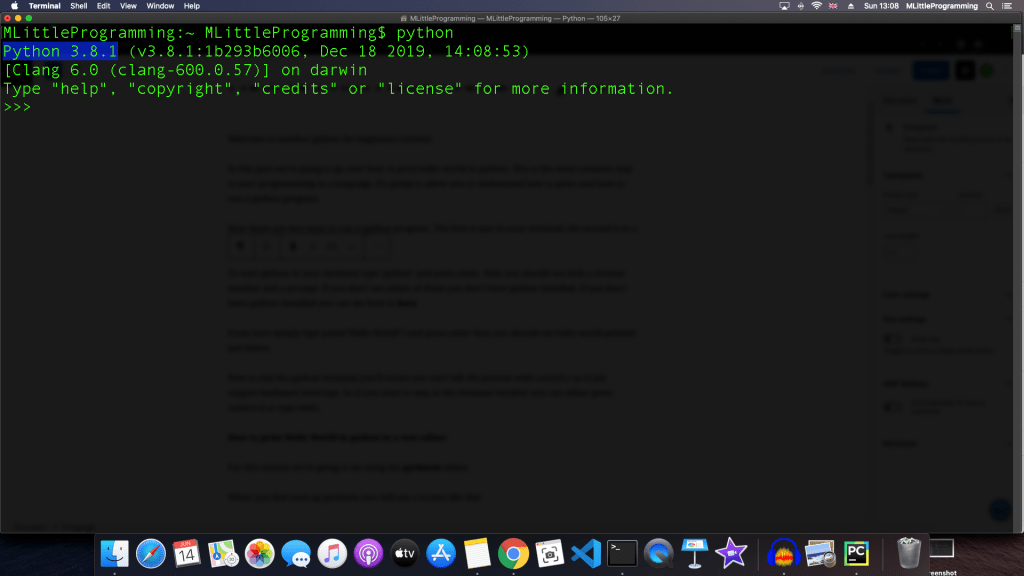Open Google Chrome in the dock
The height and width of the screenshot is (576, 1024).
[x=513, y=552]
